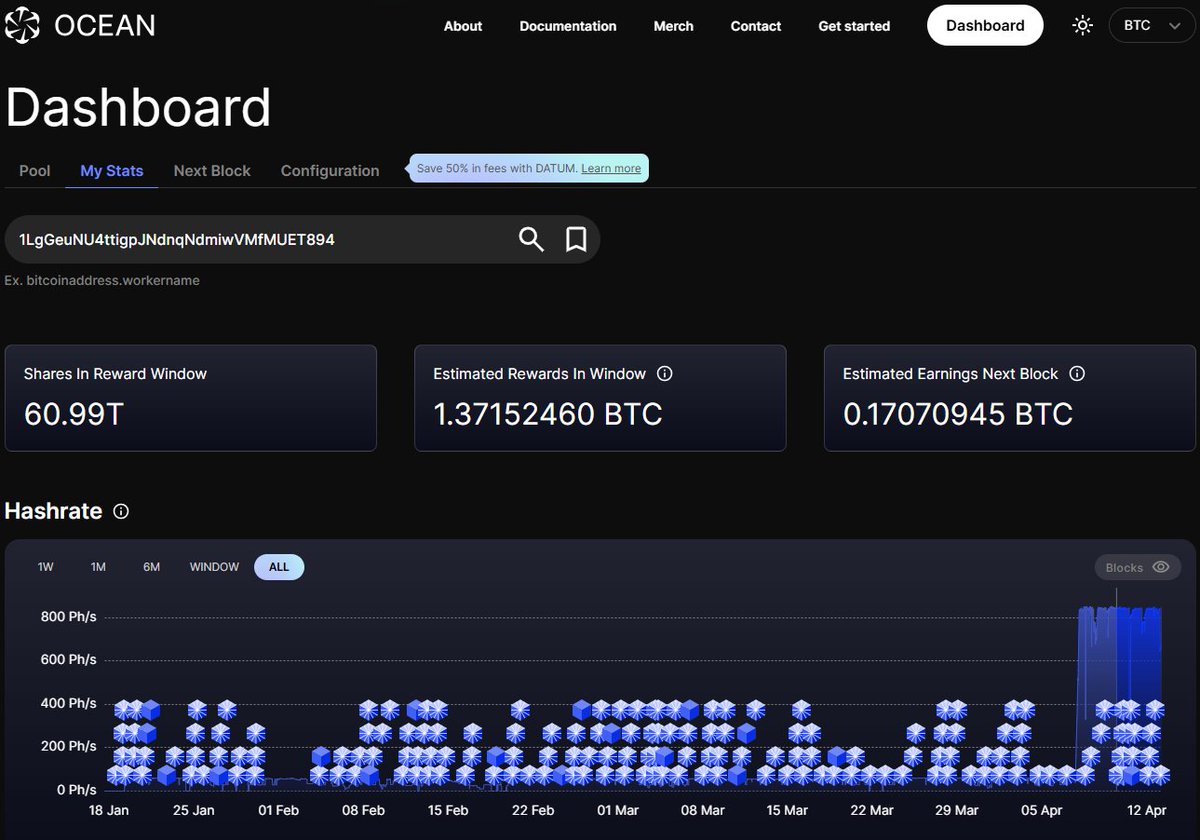1200x840 pixels.
Task: Select the My Stats tab
Action: click(112, 171)
